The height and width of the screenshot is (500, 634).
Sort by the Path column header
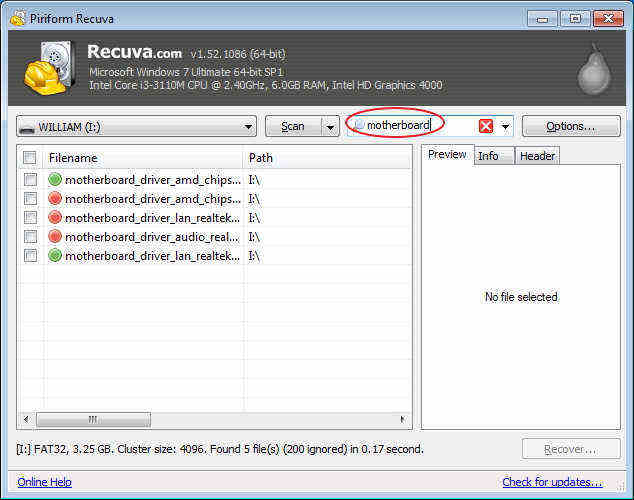coord(326,158)
